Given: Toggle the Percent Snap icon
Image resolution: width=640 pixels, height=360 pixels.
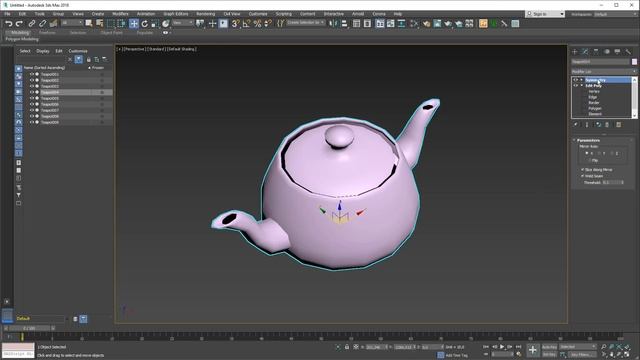Looking at the screenshot, I should coord(257,24).
